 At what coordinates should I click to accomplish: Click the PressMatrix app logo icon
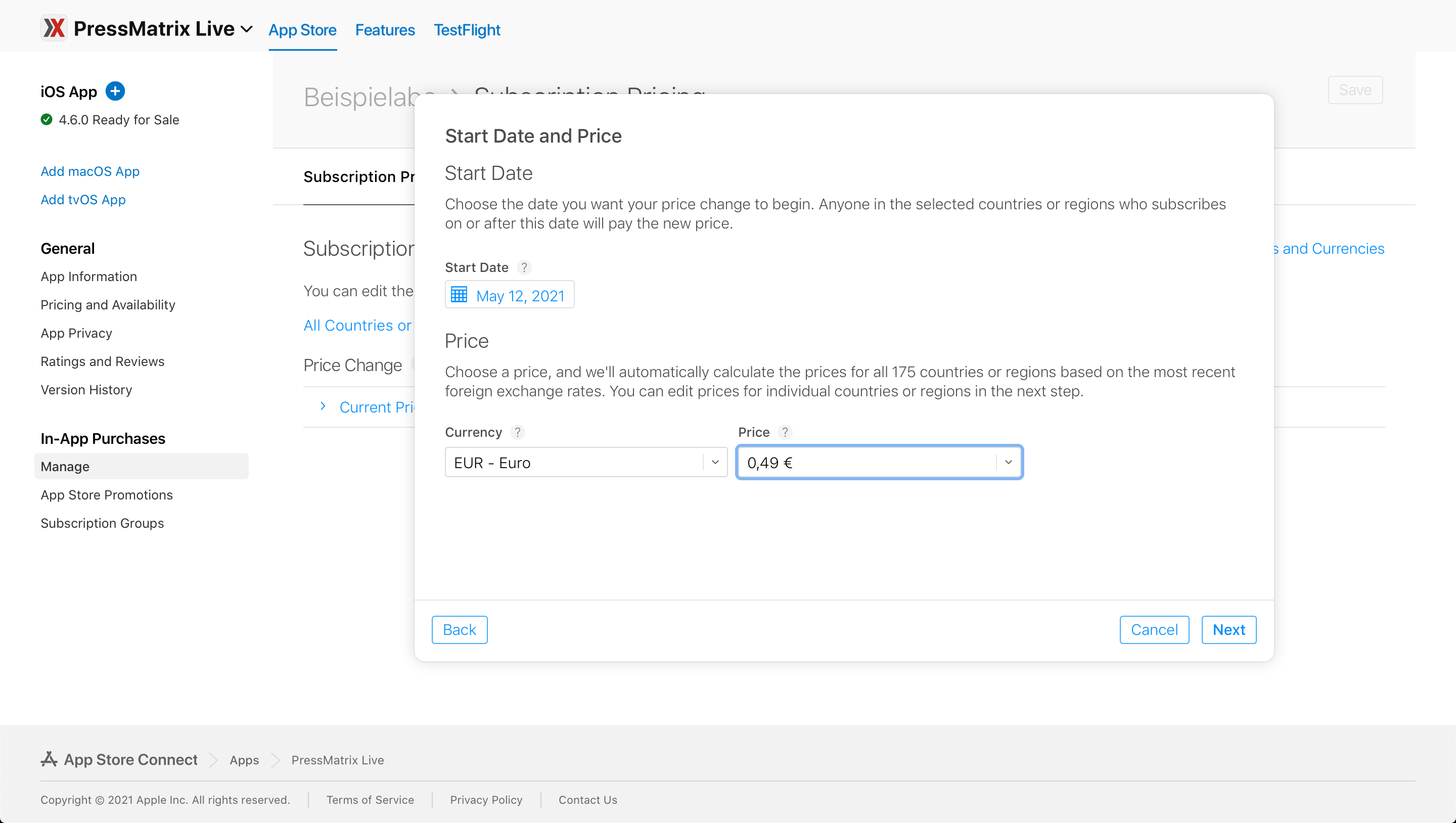(x=54, y=28)
